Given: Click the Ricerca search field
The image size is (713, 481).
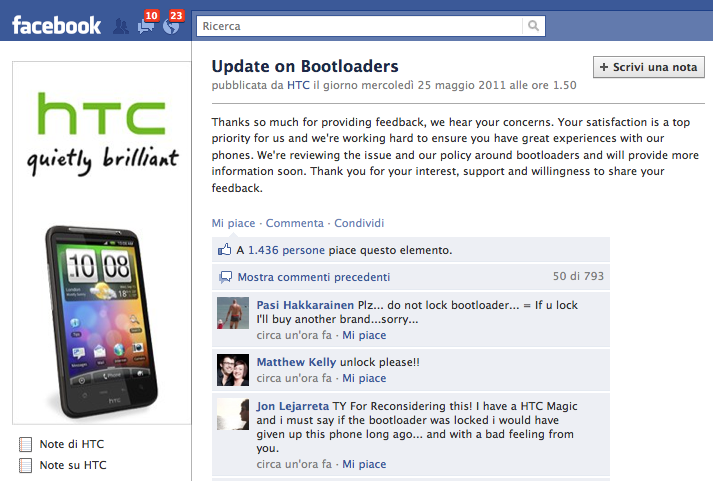Looking at the screenshot, I should 359,26.
